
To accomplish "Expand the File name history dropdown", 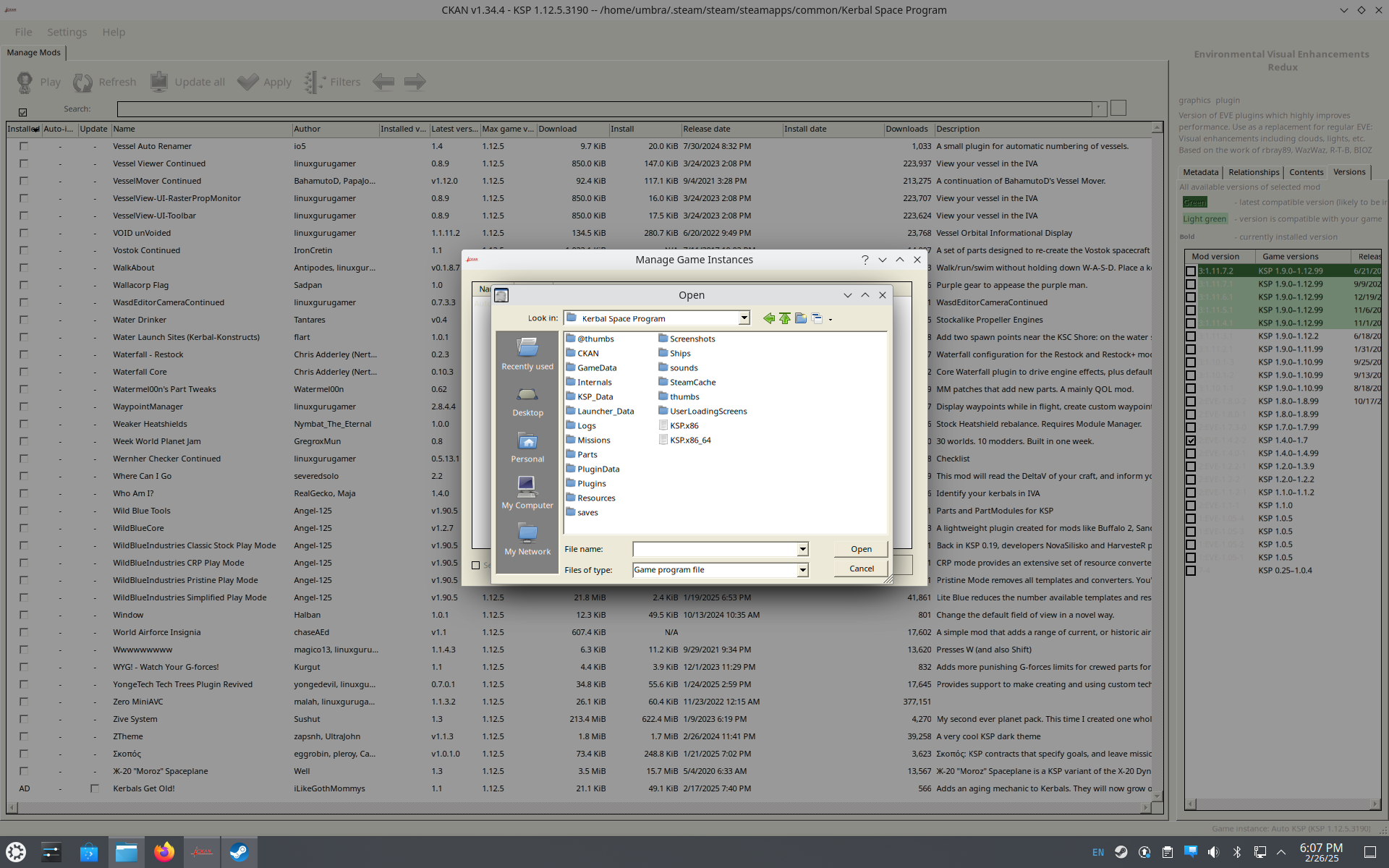I will (x=802, y=549).
